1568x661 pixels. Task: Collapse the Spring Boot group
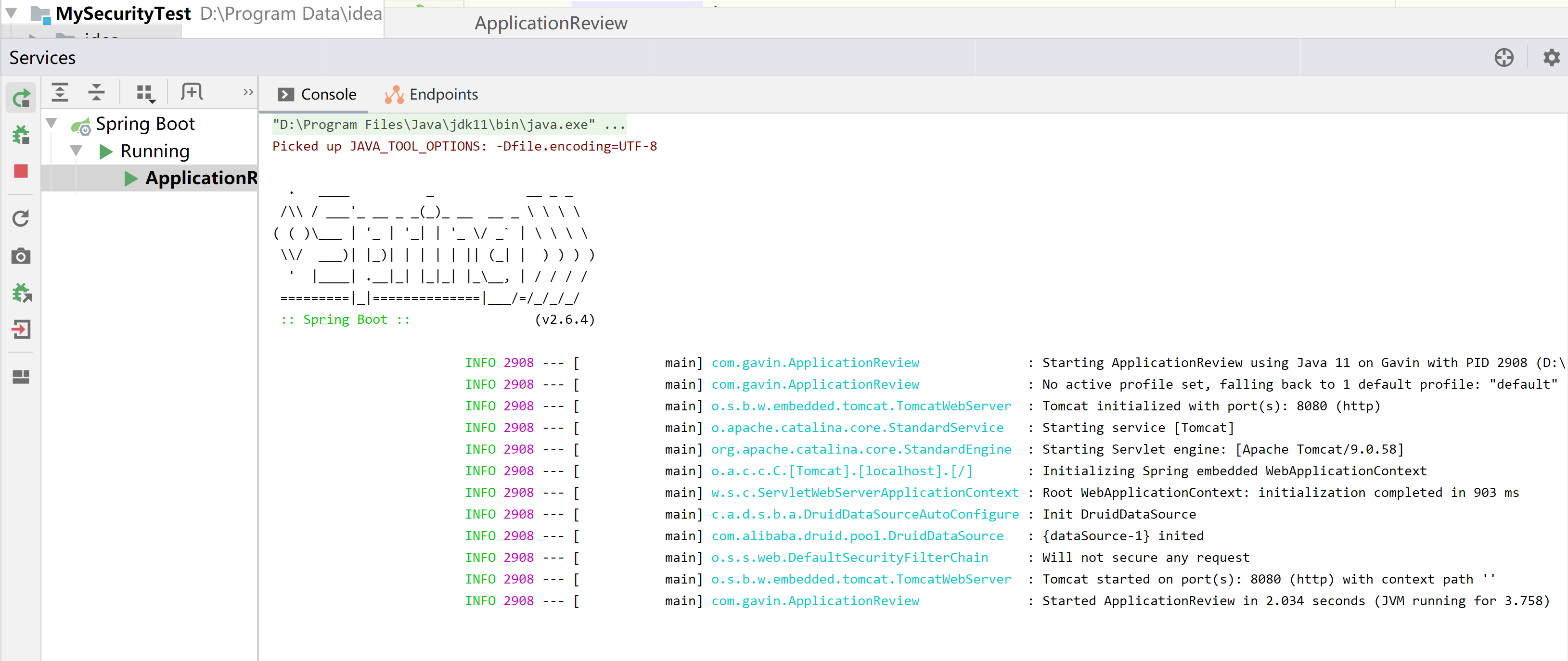[x=51, y=123]
